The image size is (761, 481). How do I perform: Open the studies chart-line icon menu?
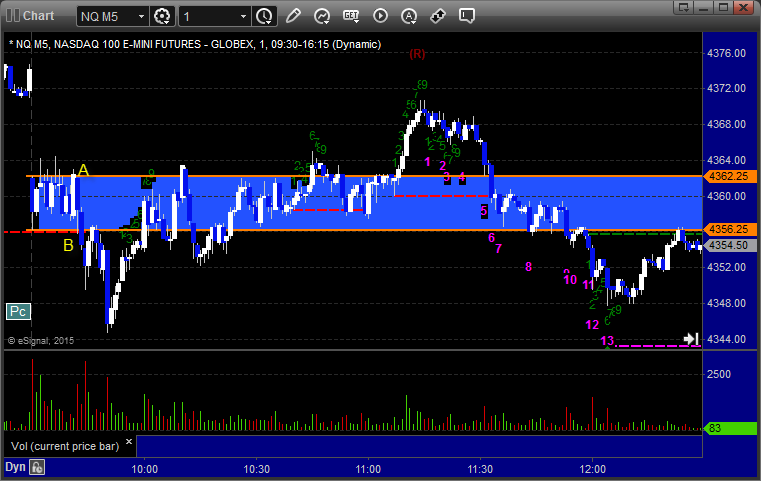pyautogui.click(x=322, y=16)
